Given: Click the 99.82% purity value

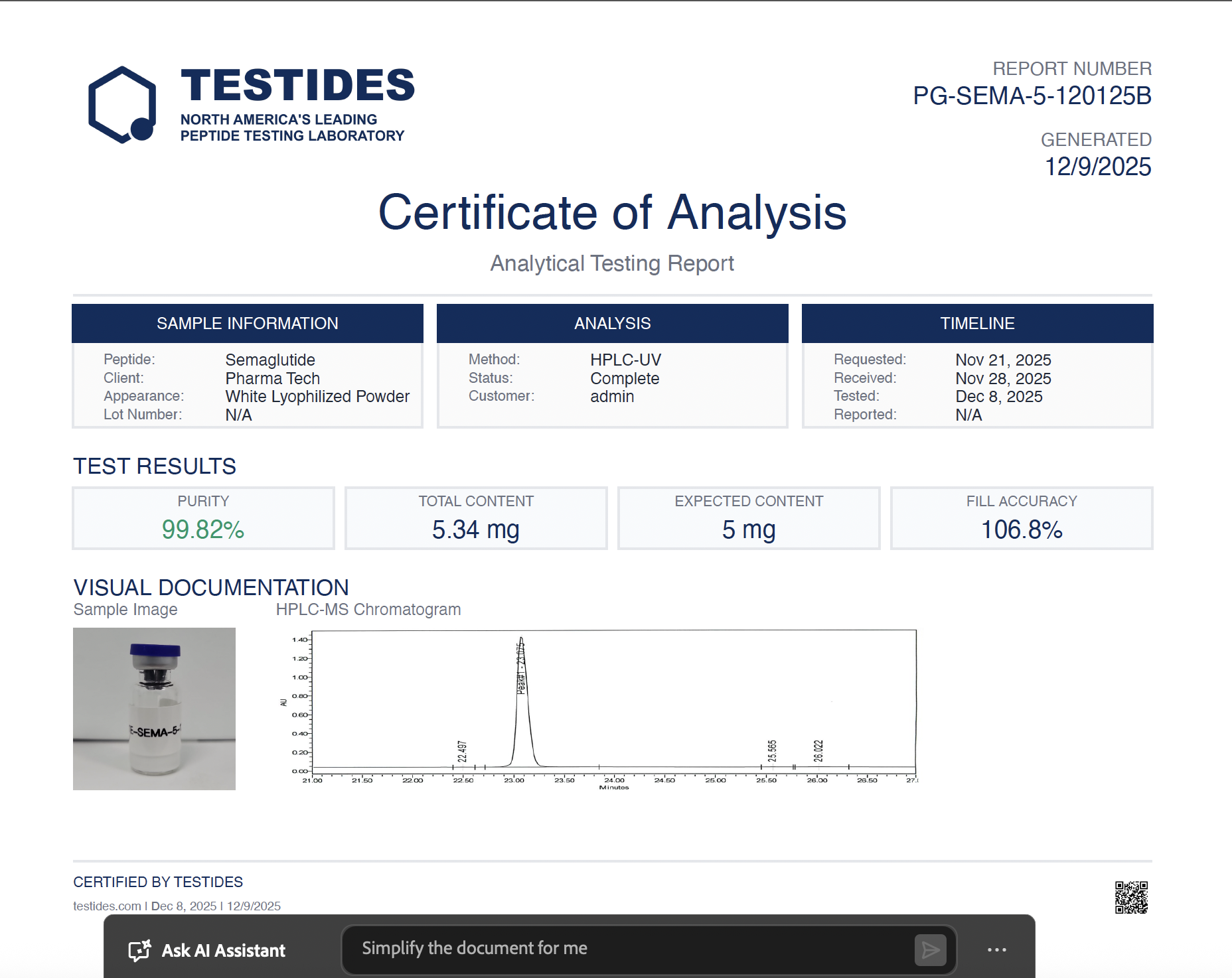Looking at the screenshot, I should [203, 529].
